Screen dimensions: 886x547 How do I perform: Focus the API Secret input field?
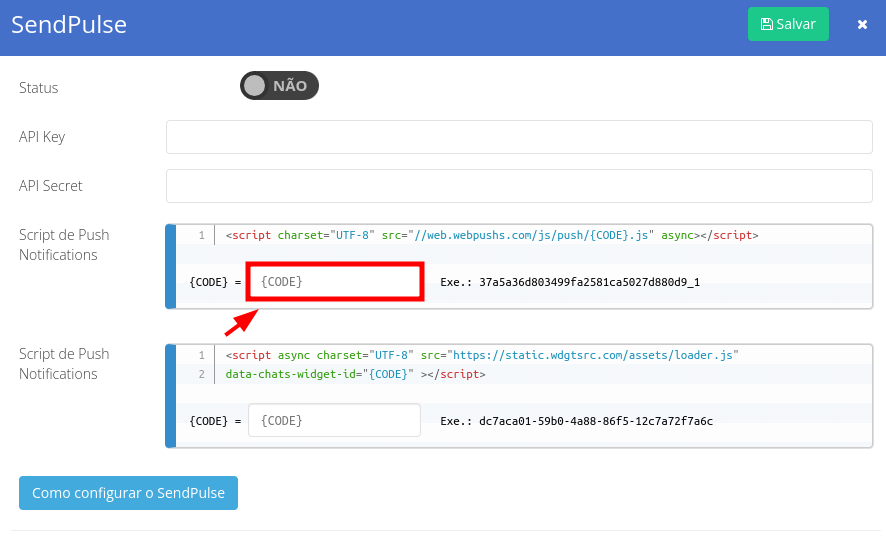tap(519, 186)
